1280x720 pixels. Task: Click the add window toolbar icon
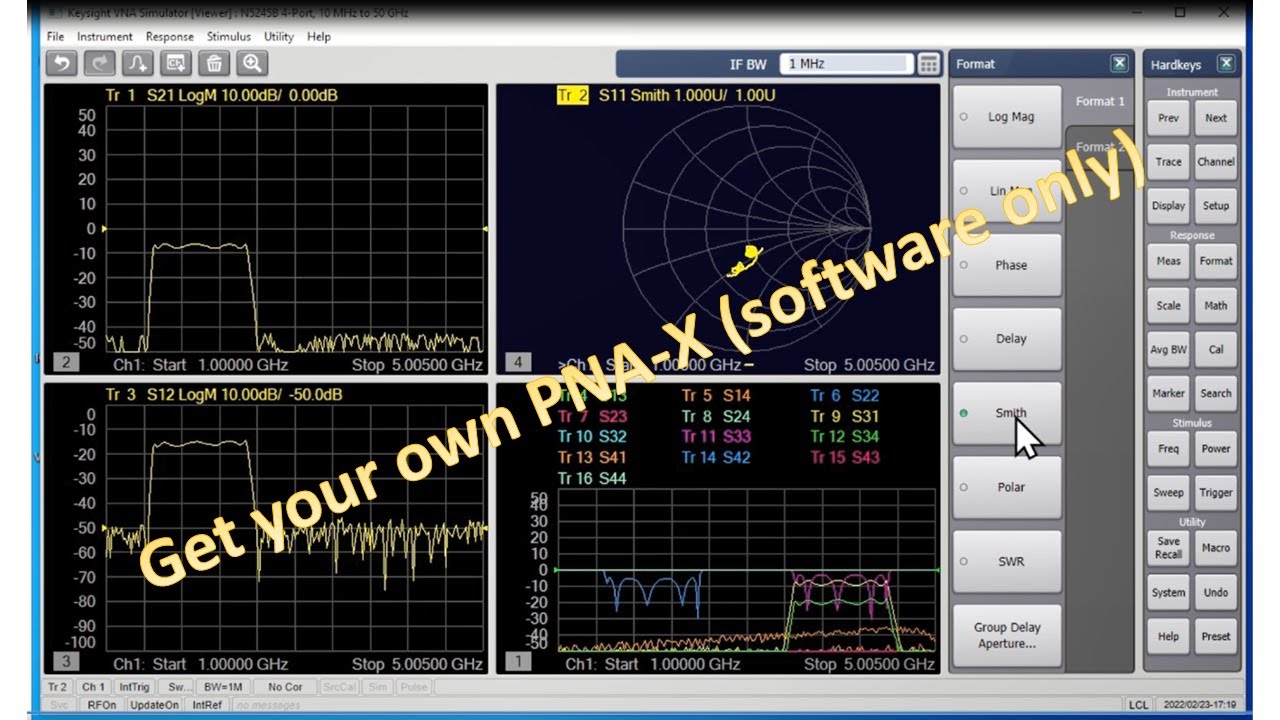176,63
